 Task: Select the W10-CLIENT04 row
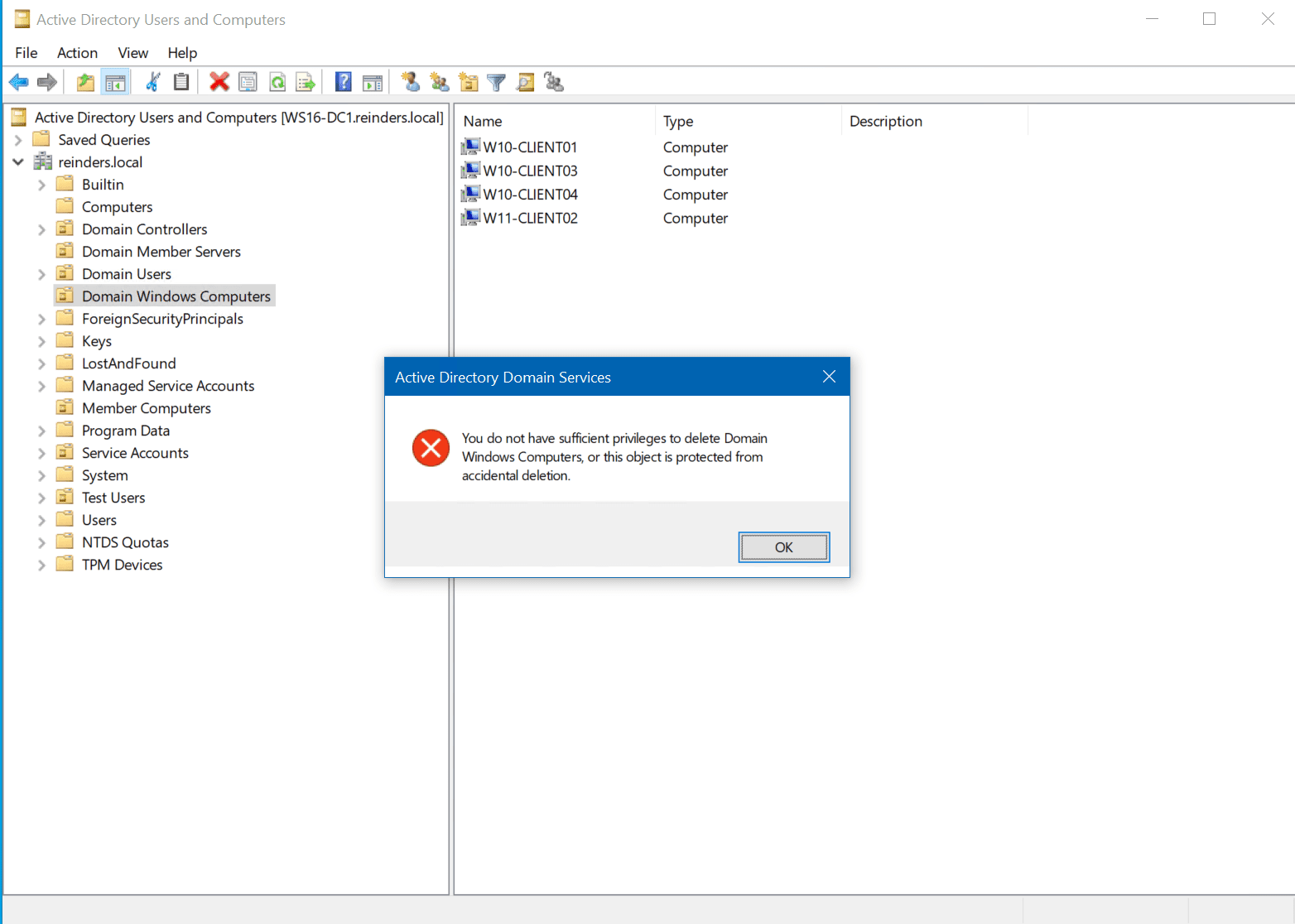(x=530, y=195)
